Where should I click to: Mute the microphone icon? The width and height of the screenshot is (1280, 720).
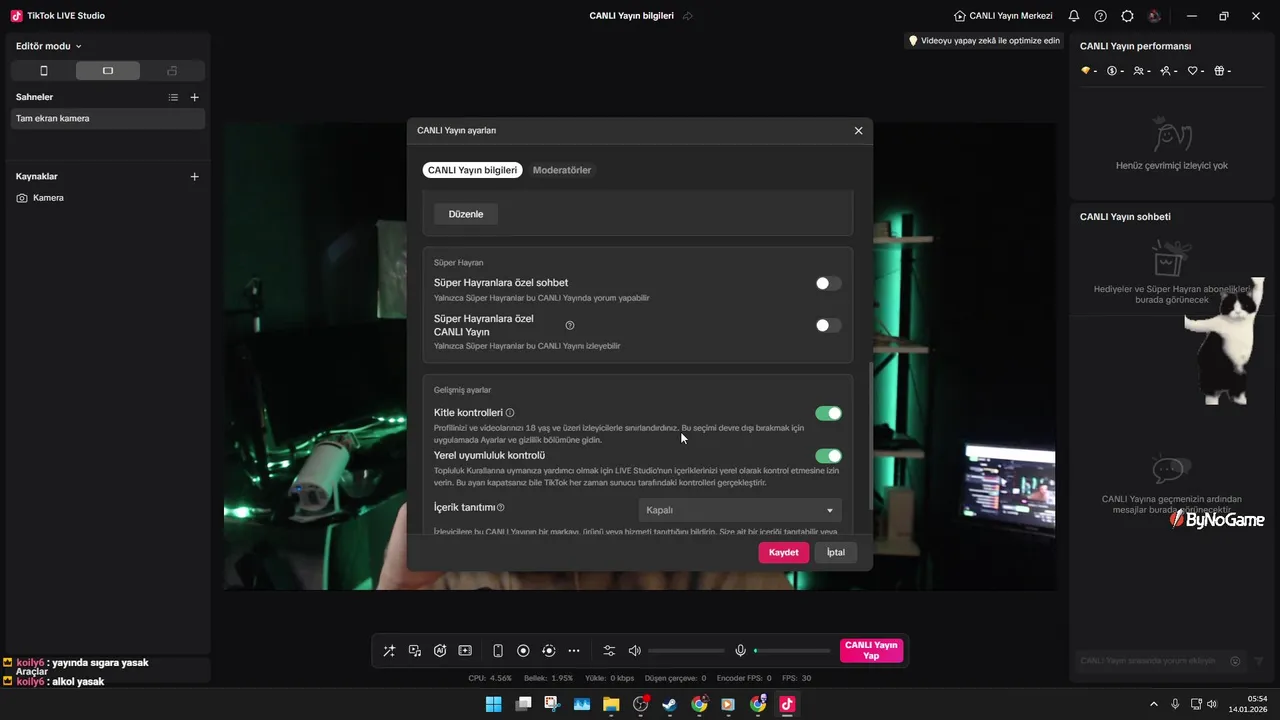tap(741, 651)
